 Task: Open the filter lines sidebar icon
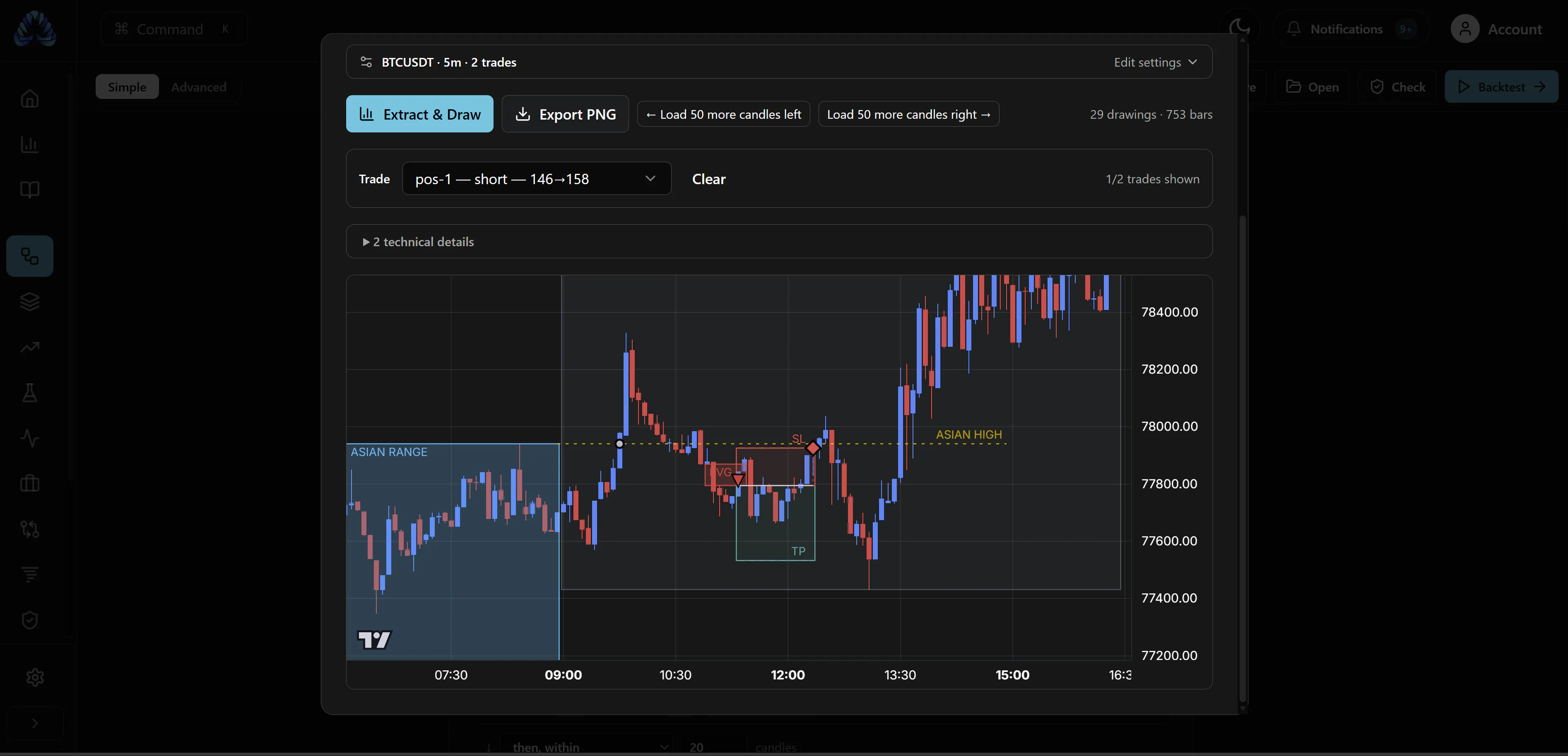(x=30, y=574)
